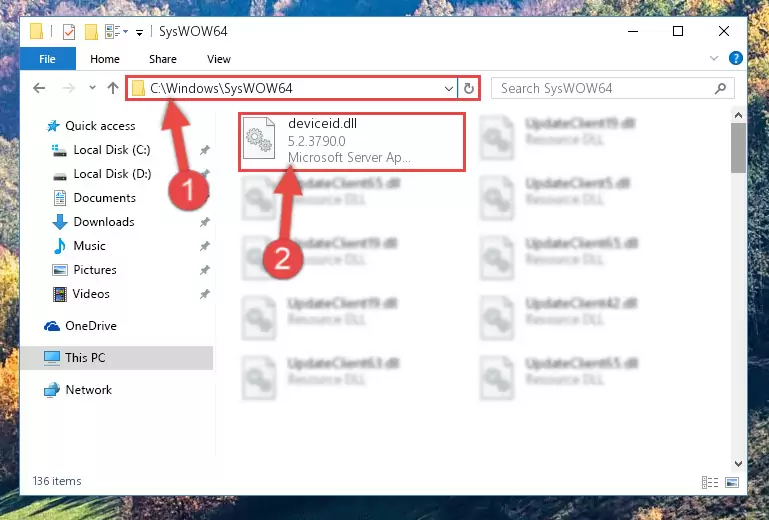Click the address bar showing C:\Windows\SysWOW64
Viewport: 769px width, 520px height.
pos(292,88)
